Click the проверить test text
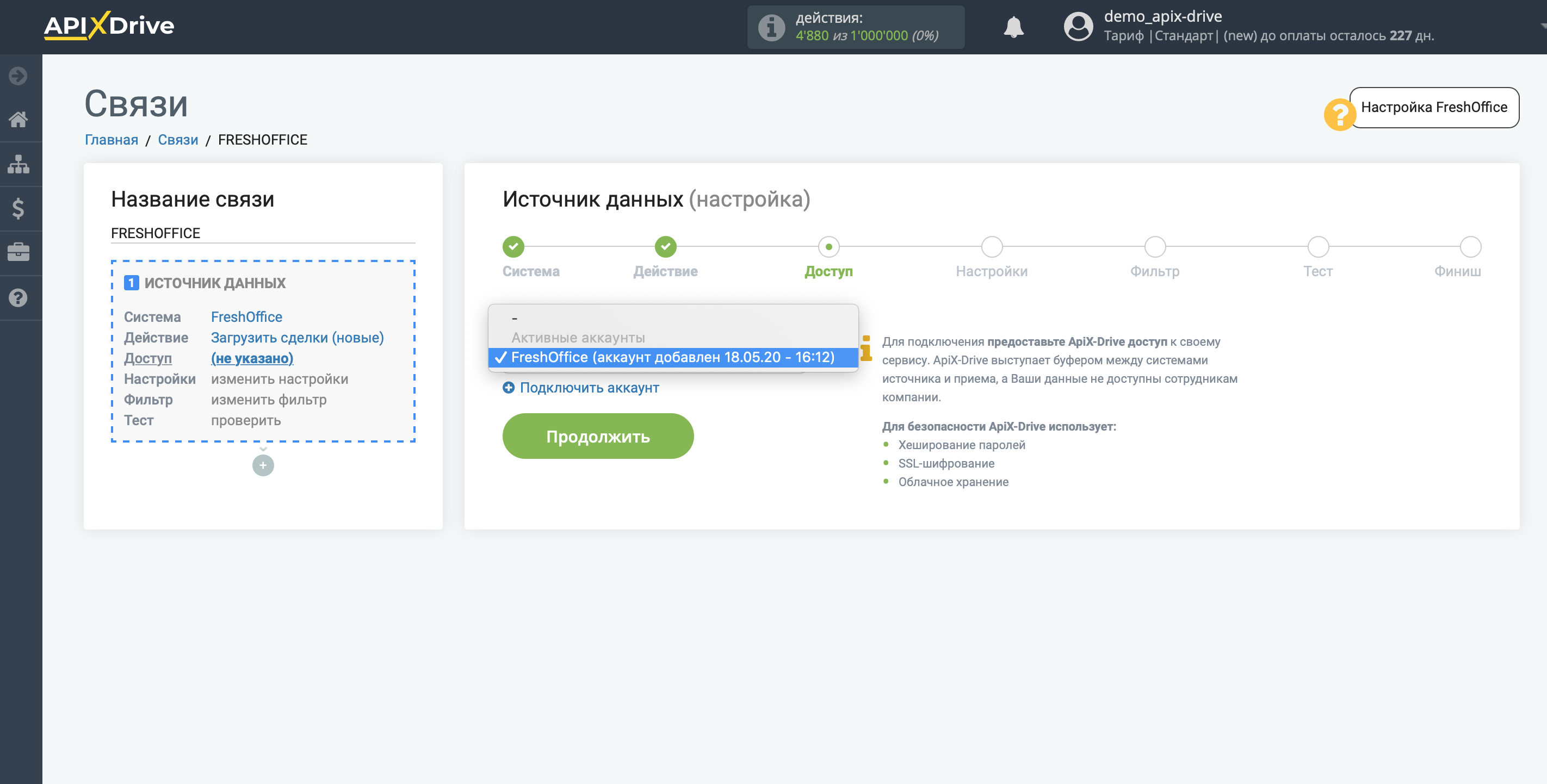The image size is (1547, 784). pyautogui.click(x=246, y=420)
